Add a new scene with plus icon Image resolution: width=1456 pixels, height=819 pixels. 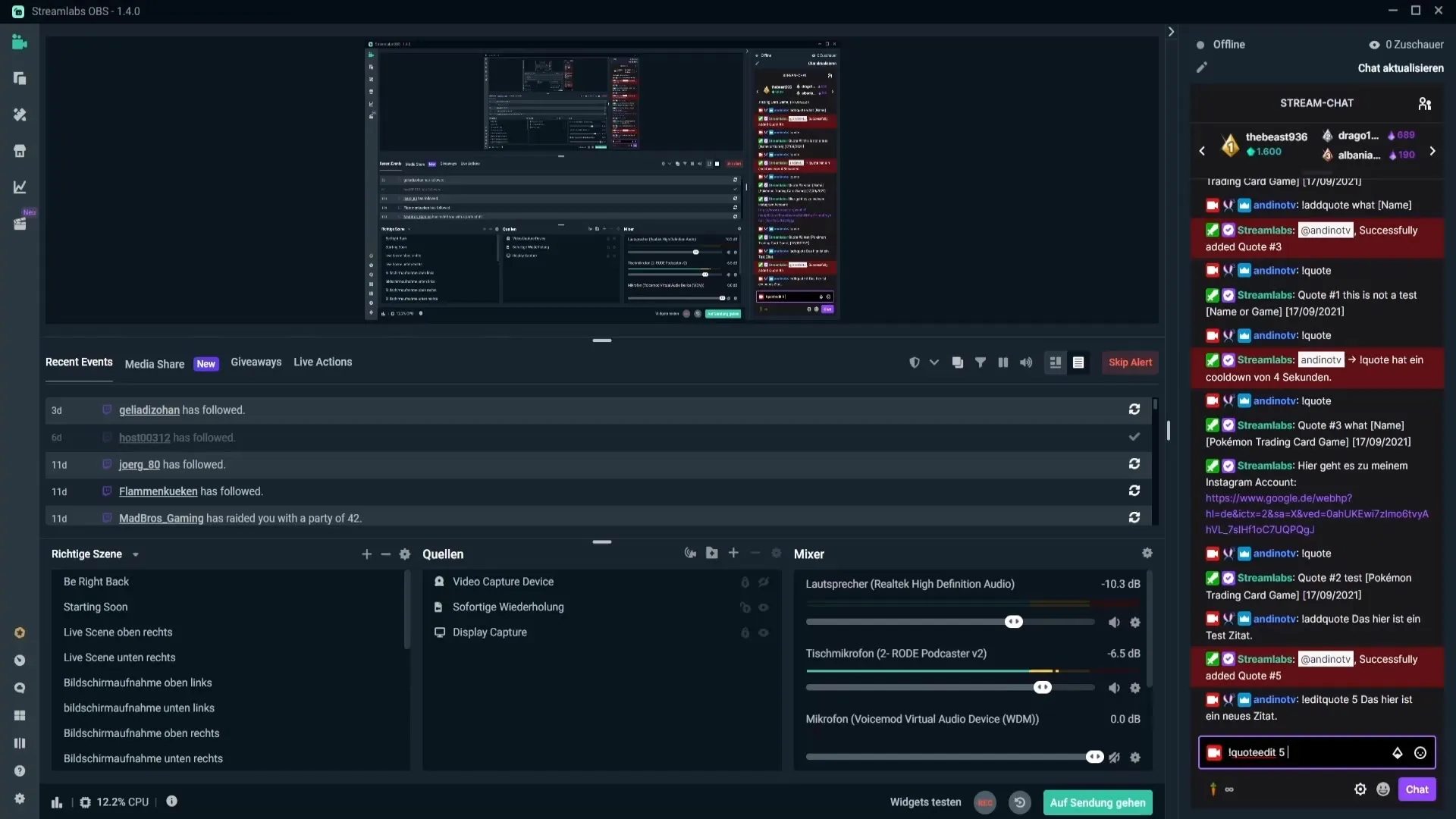coord(367,554)
